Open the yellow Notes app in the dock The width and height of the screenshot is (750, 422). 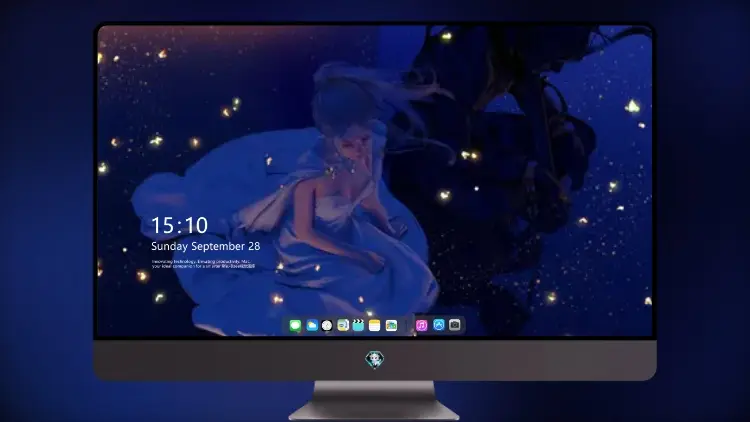375,326
